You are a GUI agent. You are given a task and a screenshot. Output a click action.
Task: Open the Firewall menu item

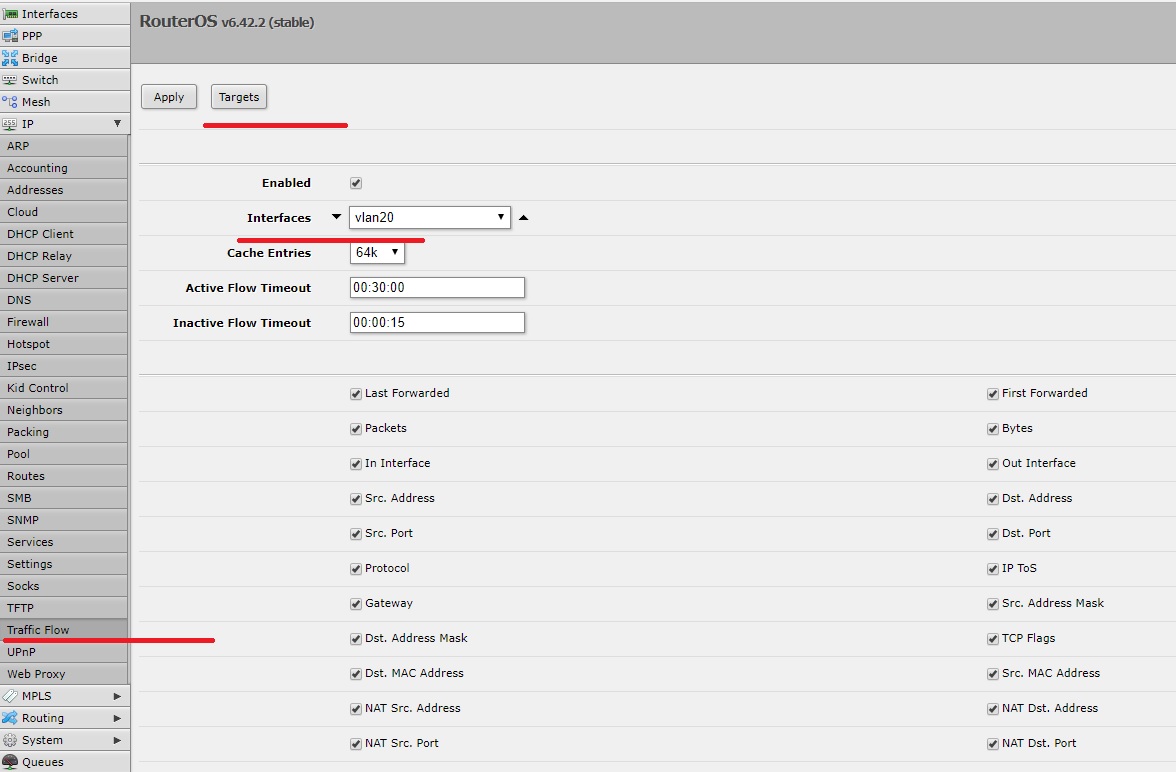point(28,322)
